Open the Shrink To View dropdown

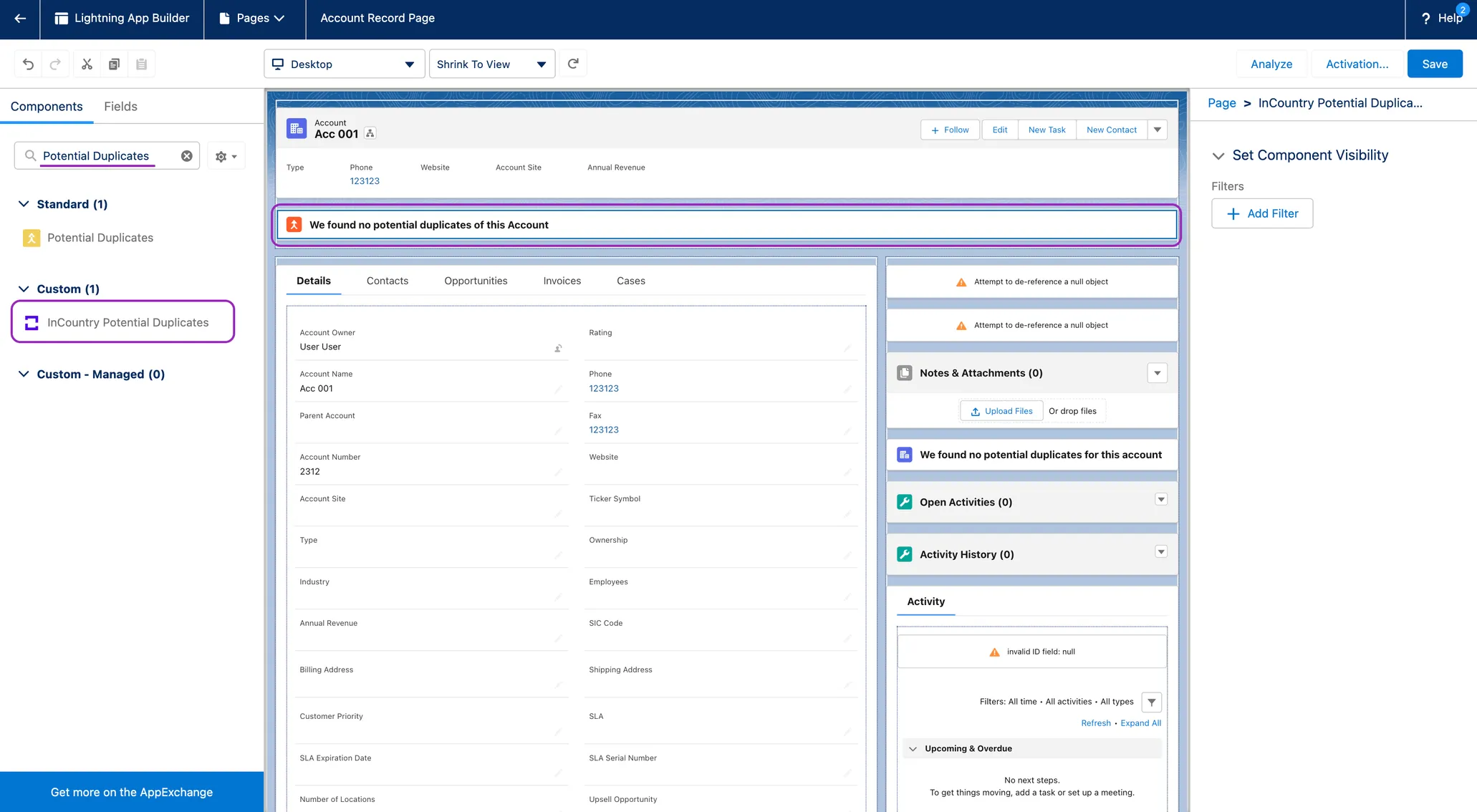pyautogui.click(x=491, y=64)
